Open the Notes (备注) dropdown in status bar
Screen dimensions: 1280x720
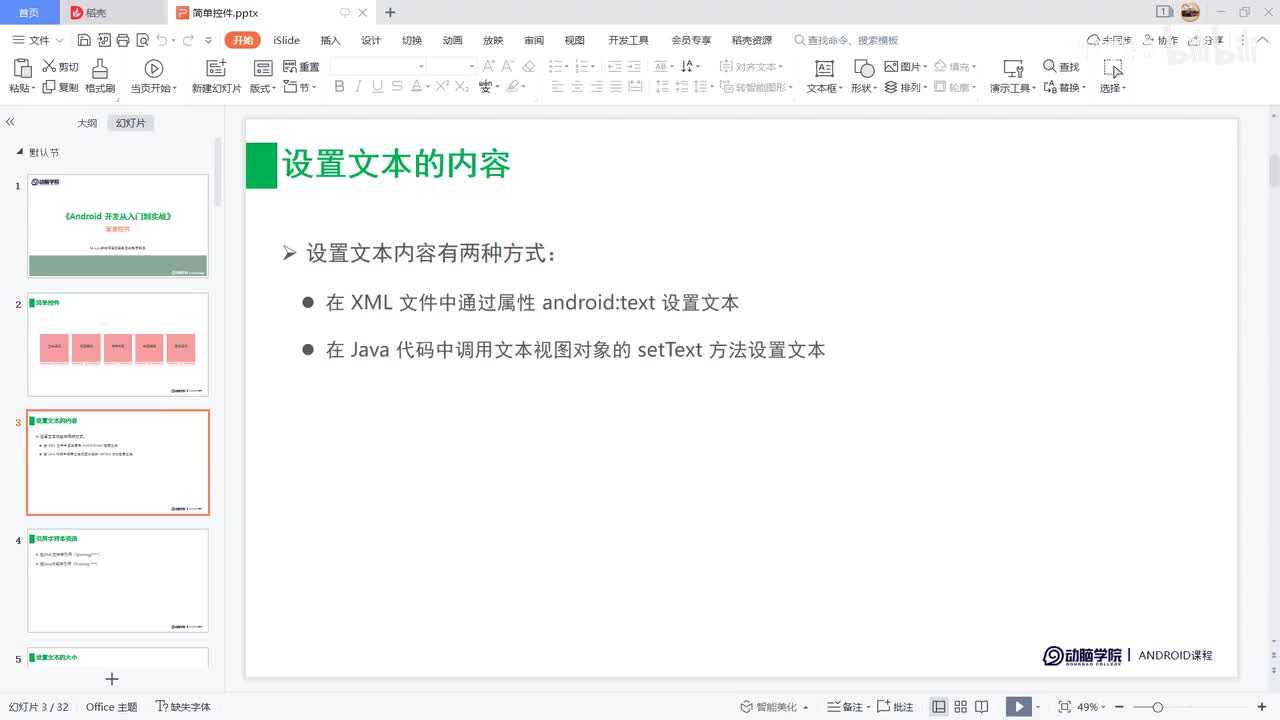click(849, 707)
